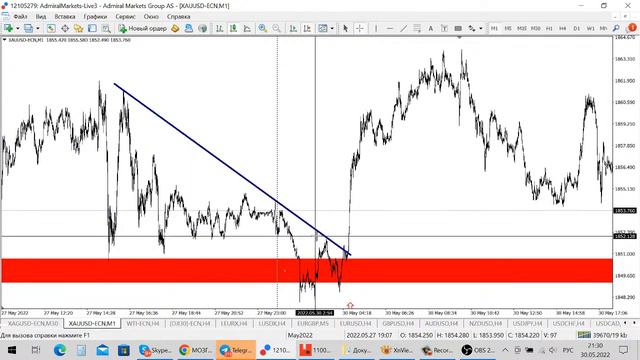
Task: Click the connection status 39670/19 kb
Action: [602, 335]
